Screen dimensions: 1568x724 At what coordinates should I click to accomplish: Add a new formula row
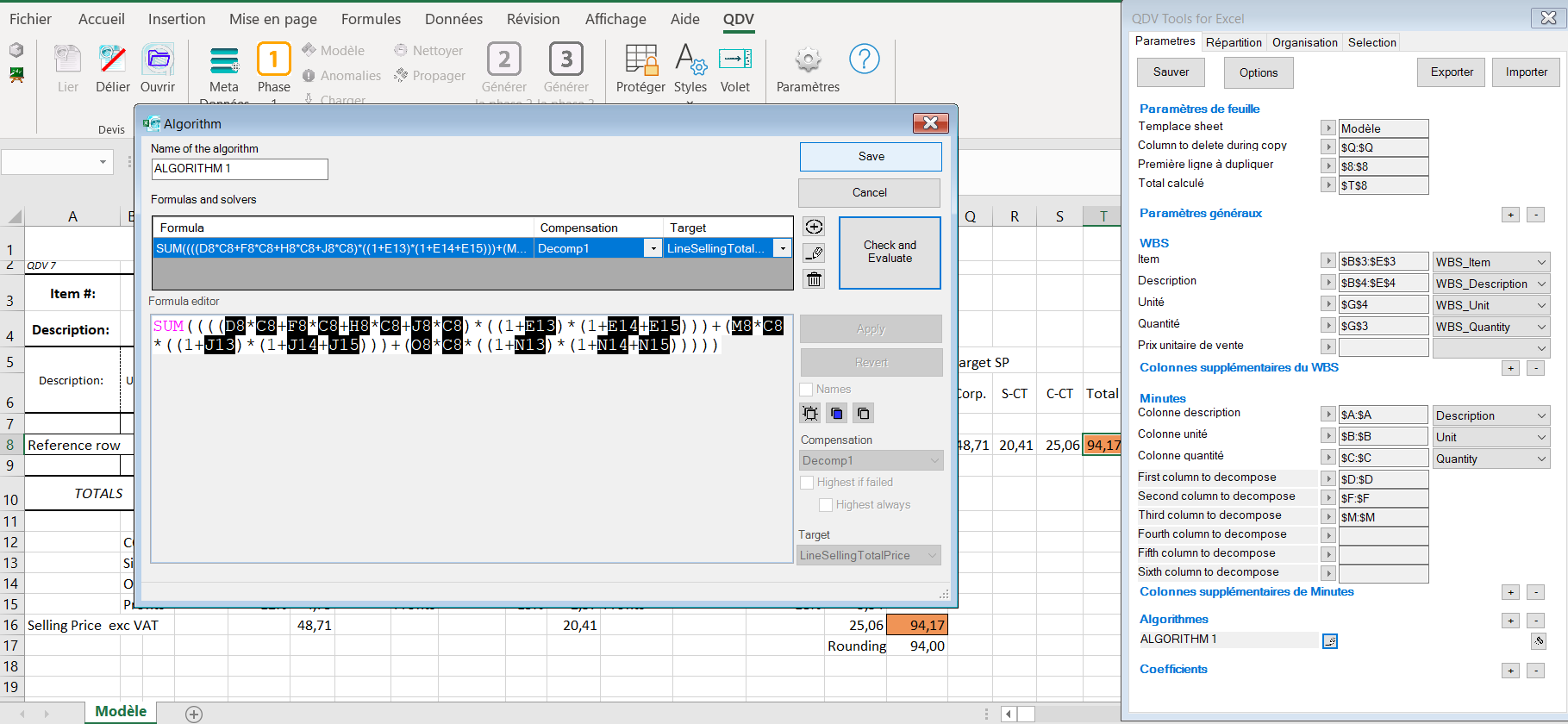(814, 227)
